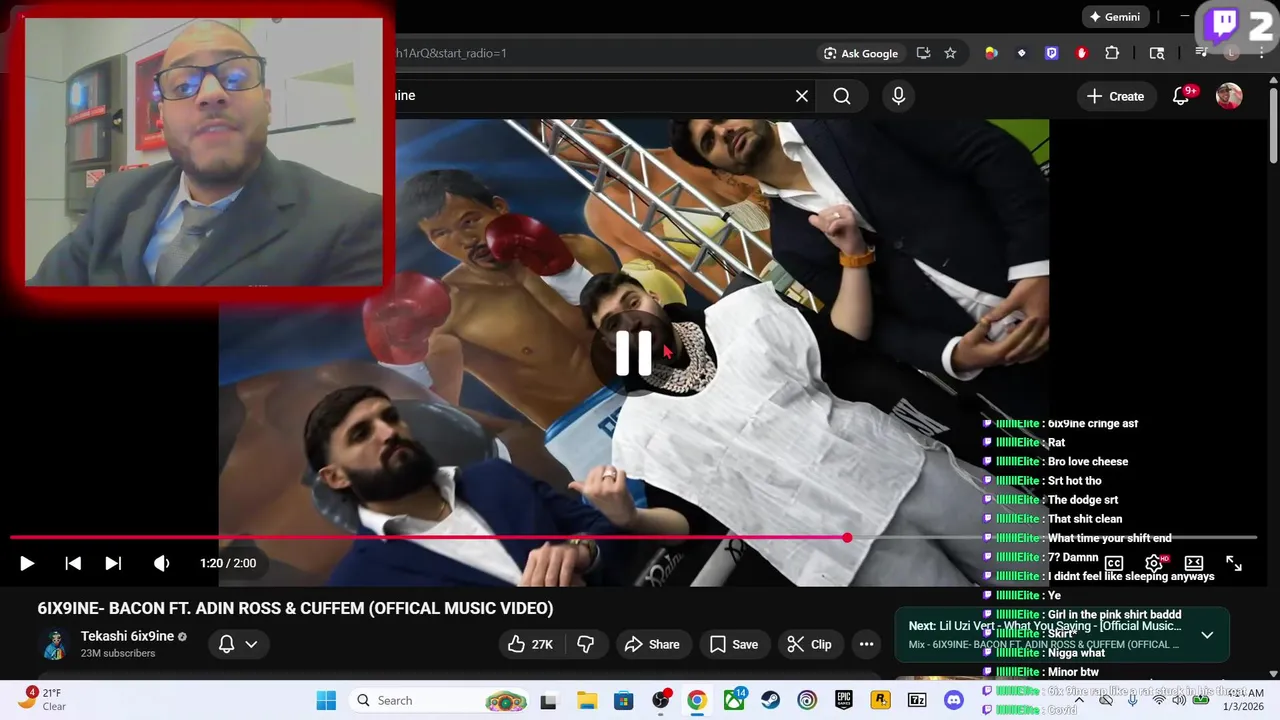Open the Tekashi 6ix9ine channel avatar
Screen dimensions: 1280x720
[x=54, y=644]
